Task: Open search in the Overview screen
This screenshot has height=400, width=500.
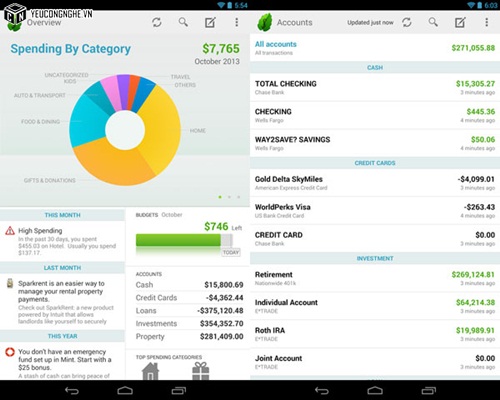Action: click(x=183, y=22)
